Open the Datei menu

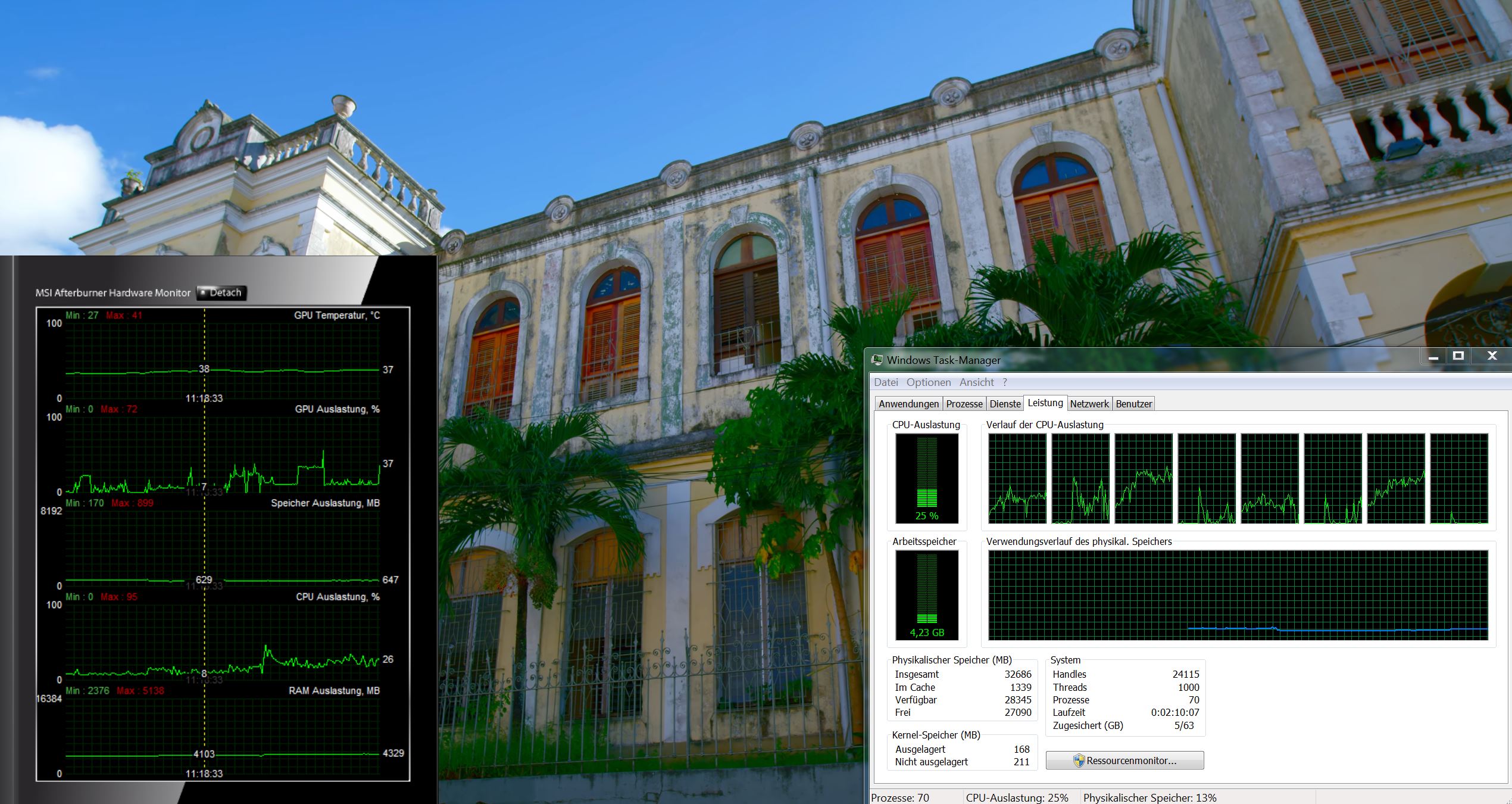pos(886,382)
